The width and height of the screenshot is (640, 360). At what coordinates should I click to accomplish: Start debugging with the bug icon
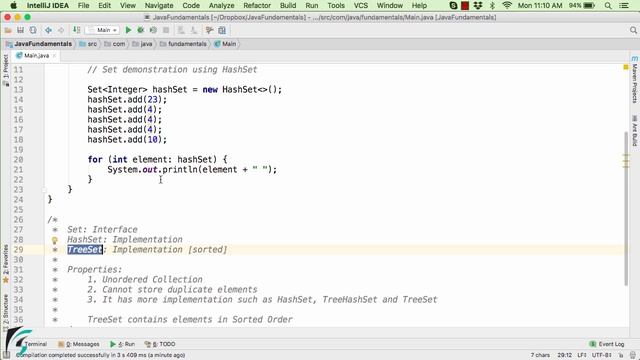[141, 30]
